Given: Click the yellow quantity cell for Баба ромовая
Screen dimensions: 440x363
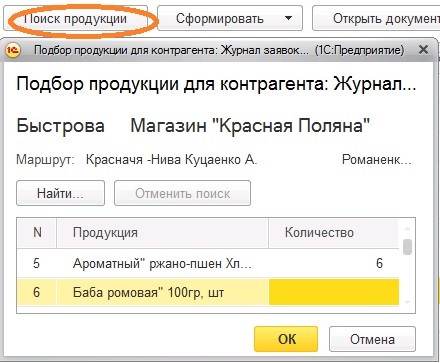Looking at the screenshot, I should 334,292.
